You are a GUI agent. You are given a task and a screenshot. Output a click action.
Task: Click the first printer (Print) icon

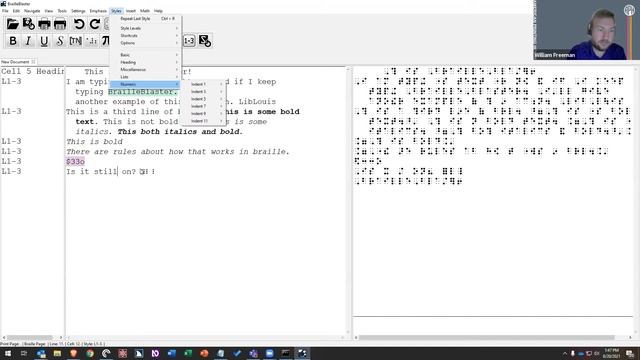[x=44, y=24]
